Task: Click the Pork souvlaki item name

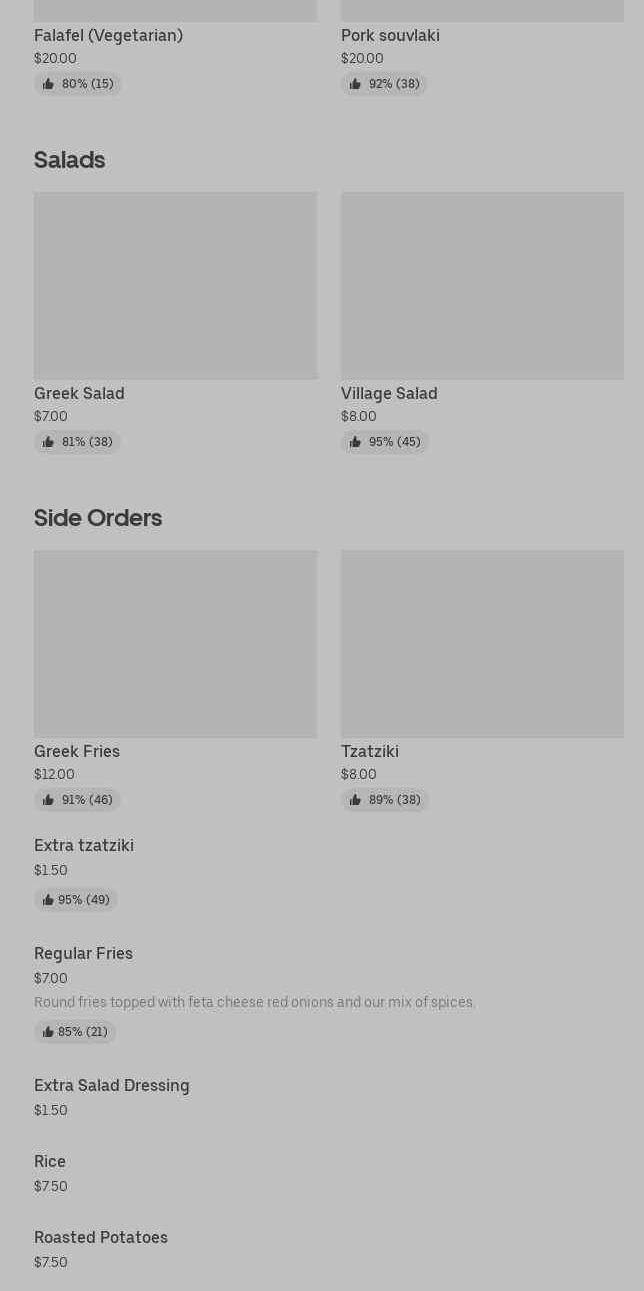Action: point(390,36)
